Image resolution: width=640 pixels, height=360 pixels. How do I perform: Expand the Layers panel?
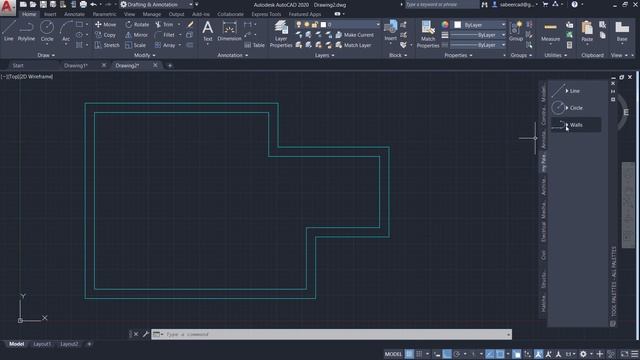(x=324, y=55)
